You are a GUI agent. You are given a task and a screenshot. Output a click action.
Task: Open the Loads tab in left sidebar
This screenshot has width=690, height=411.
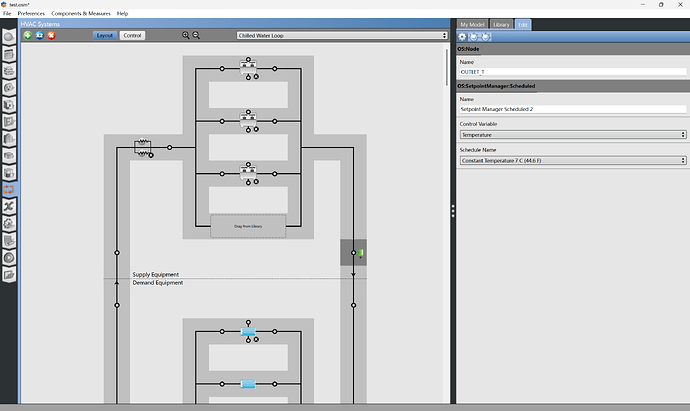(9, 88)
